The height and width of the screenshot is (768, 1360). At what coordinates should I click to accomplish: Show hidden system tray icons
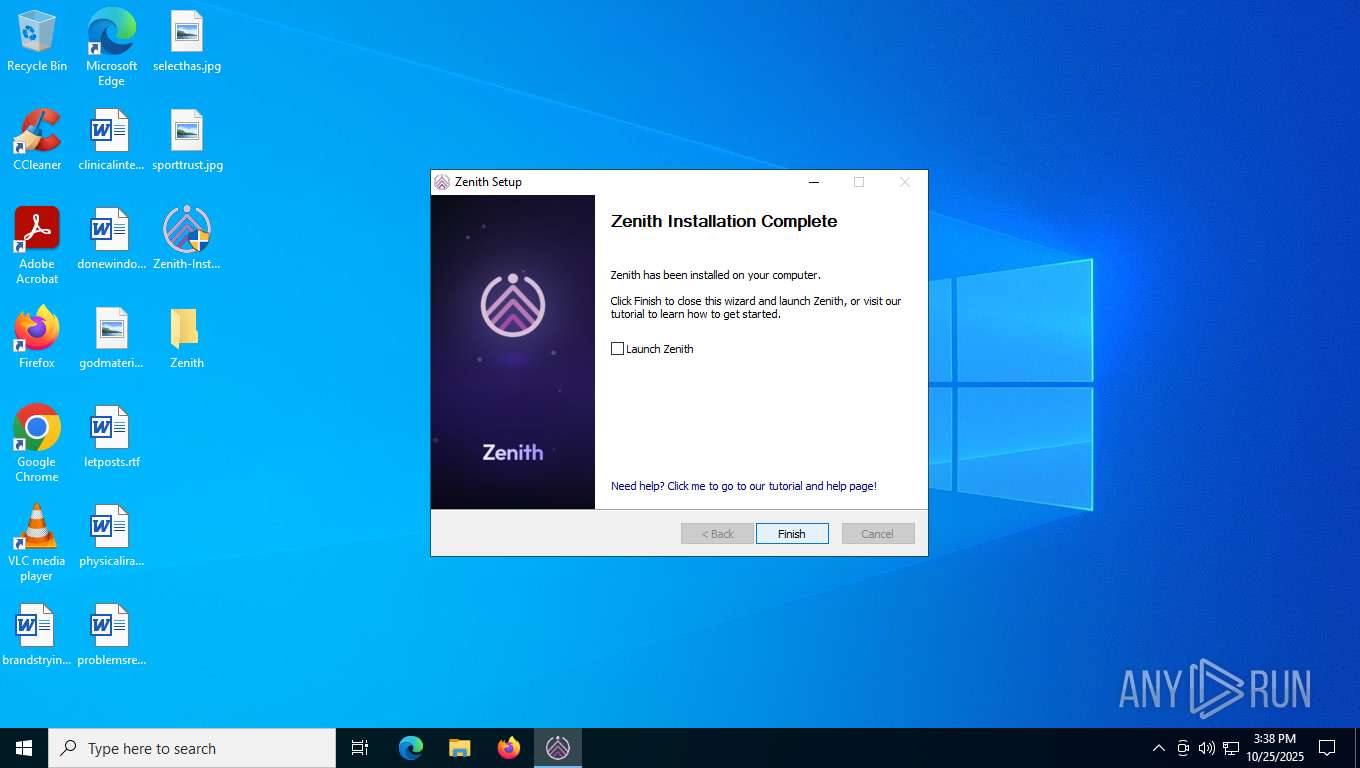pyautogui.click(x=1159, y=748)
